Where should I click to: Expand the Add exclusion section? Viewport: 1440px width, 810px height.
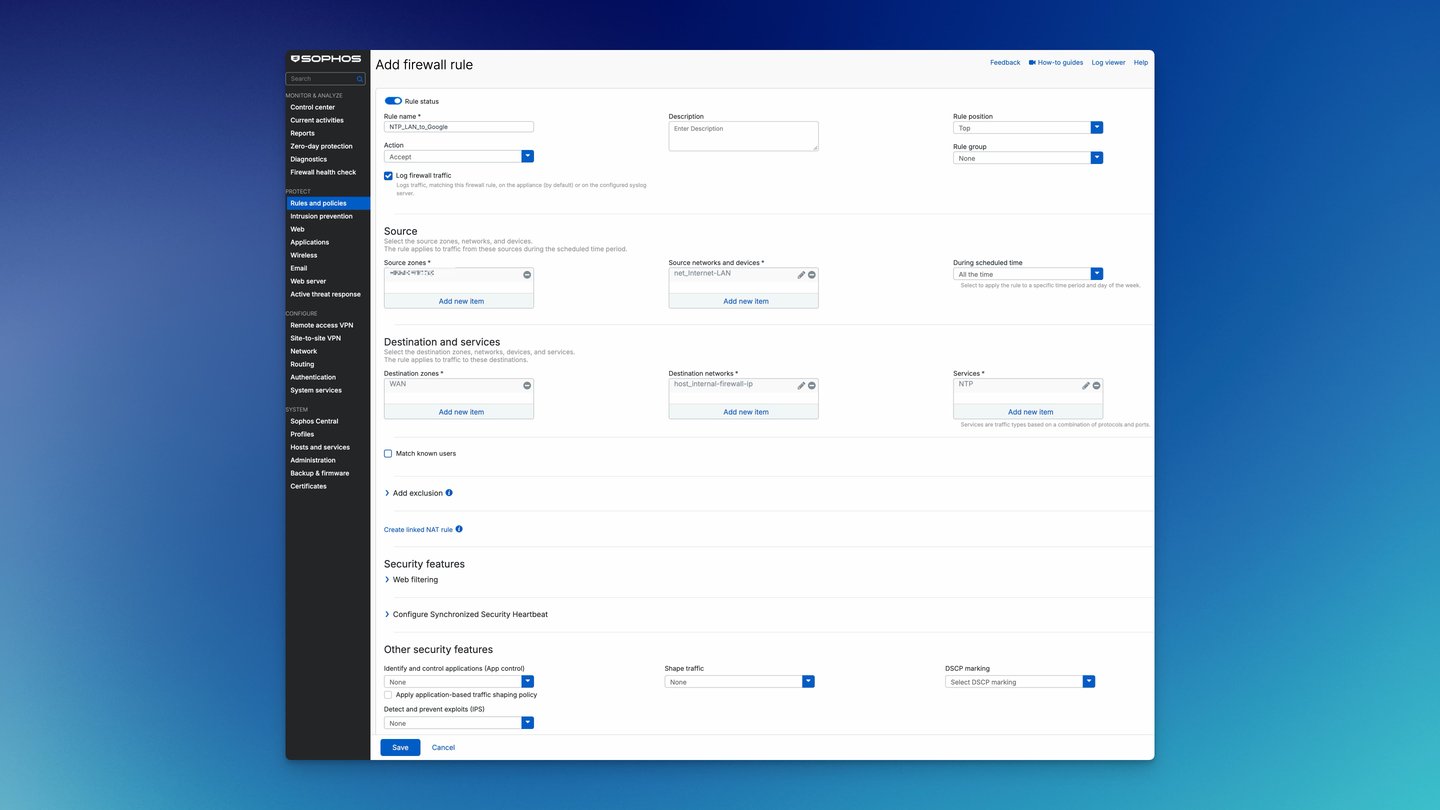tap(413, 493)
